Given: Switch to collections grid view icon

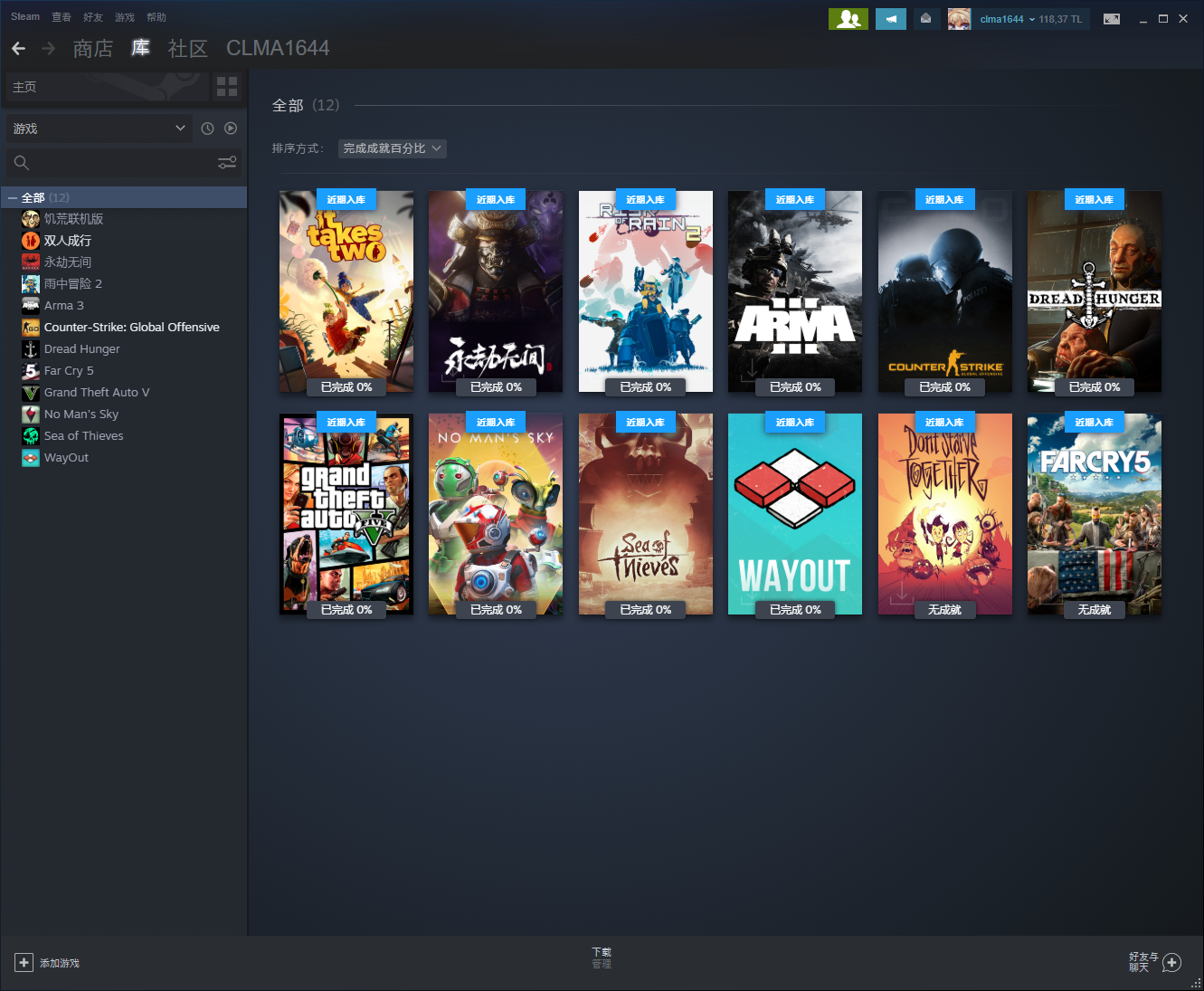Looking at the screenshot, I should point(227,87).
